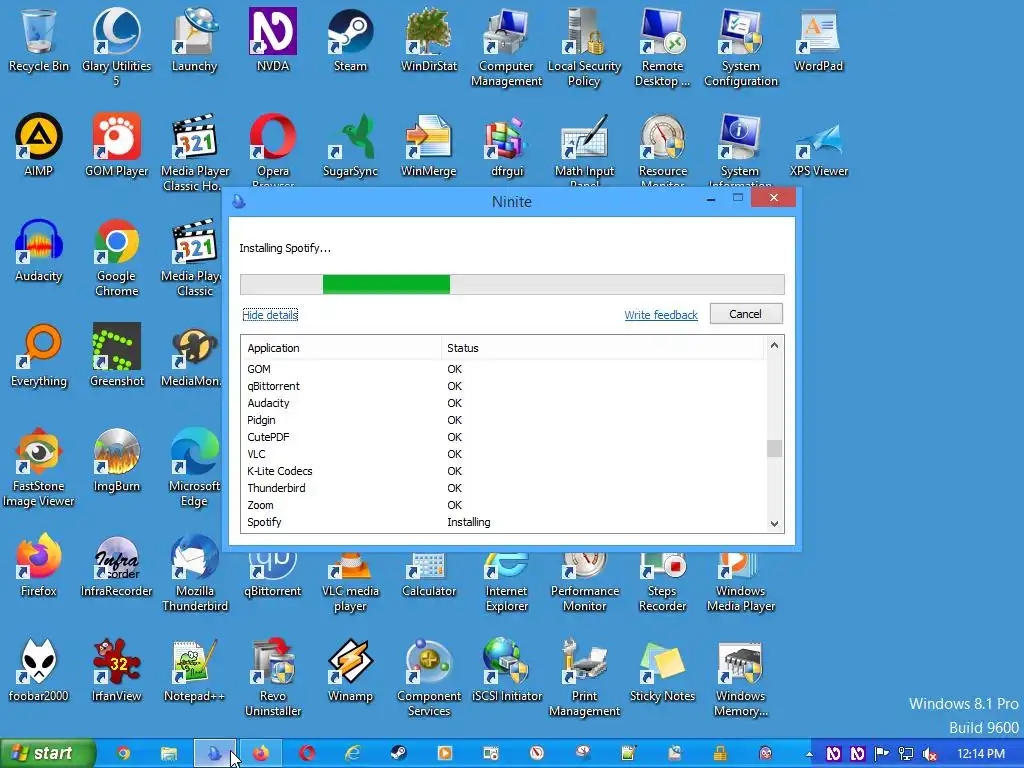This screenshot has width=1024, height=768.
Task: Select the System Configuration shortcut
Action: tap(741, 46)
